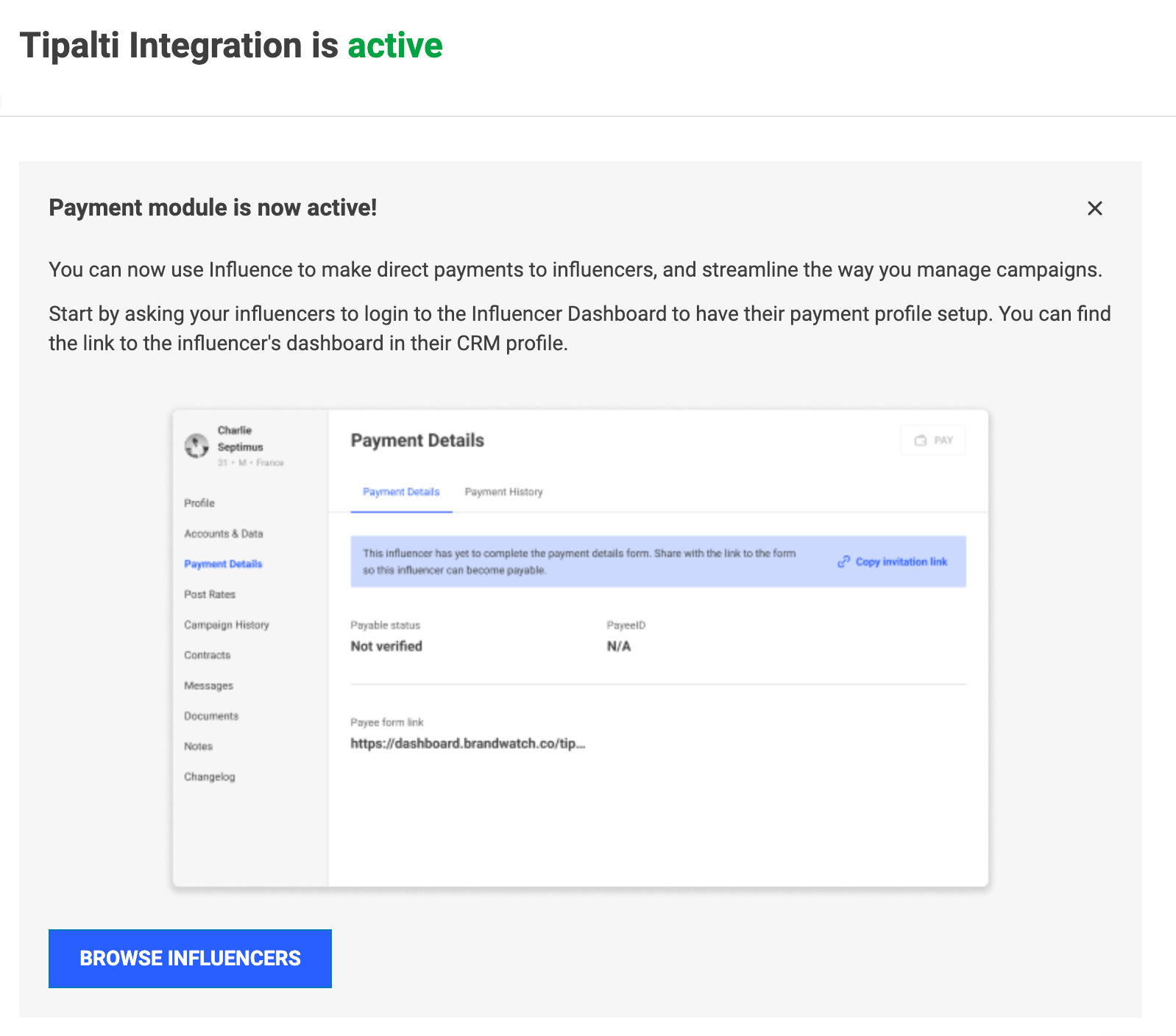Click the Charlie Septimus name text

240,439
